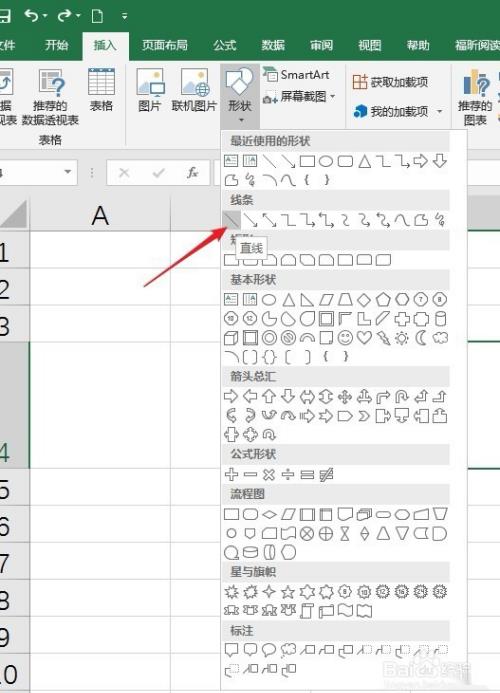500x693 pixels.
Task: Click the 获取加载项 button
Action: [390, 82]
